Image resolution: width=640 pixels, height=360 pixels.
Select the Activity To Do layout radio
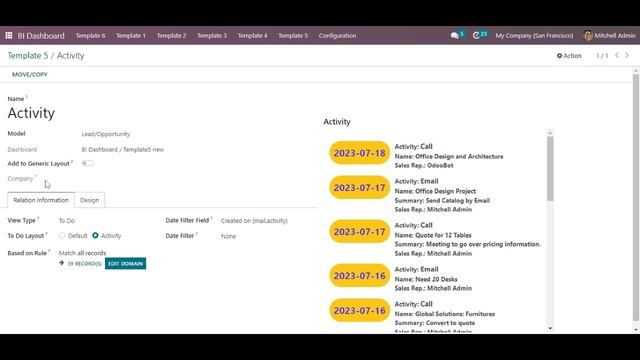point(95,236)
